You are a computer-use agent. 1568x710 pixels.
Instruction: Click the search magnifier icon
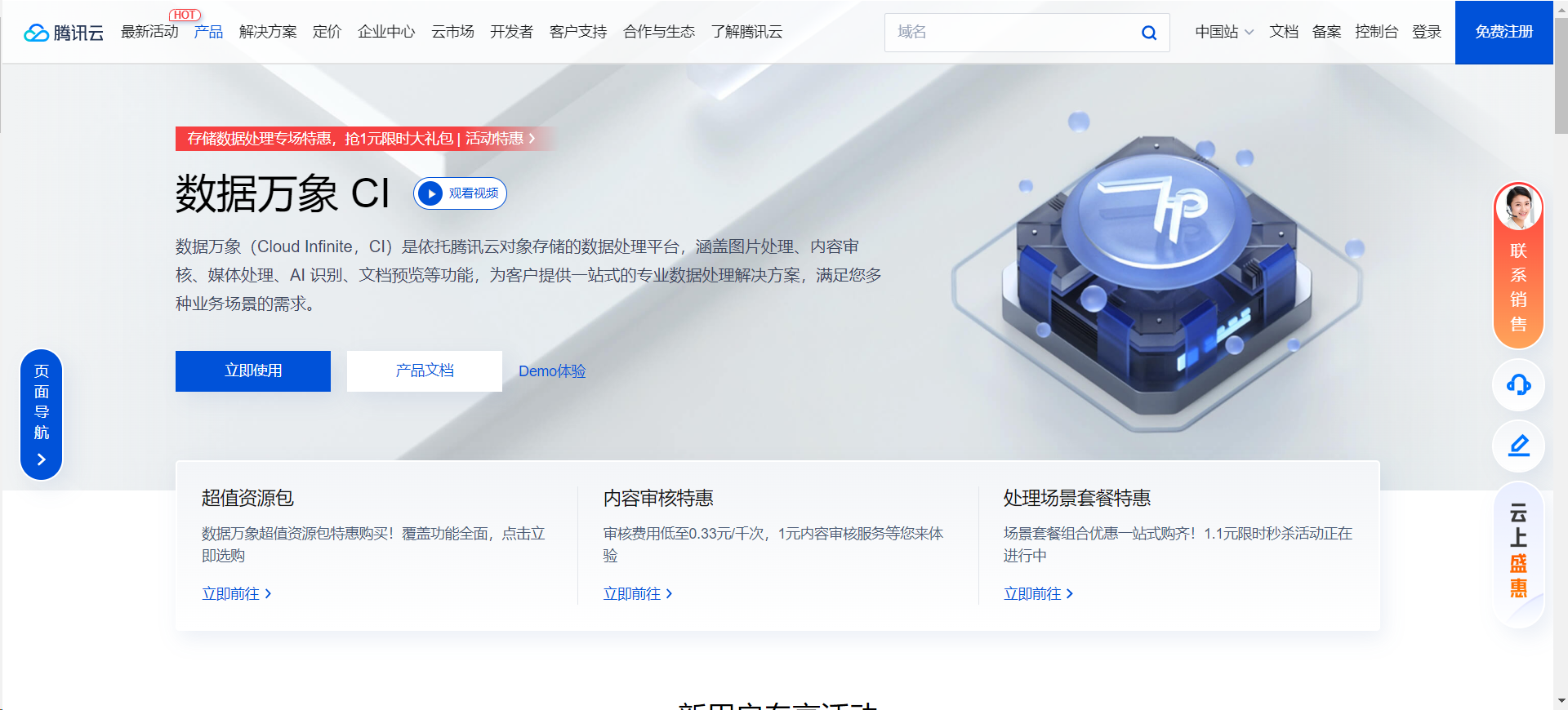(1148, 33)
